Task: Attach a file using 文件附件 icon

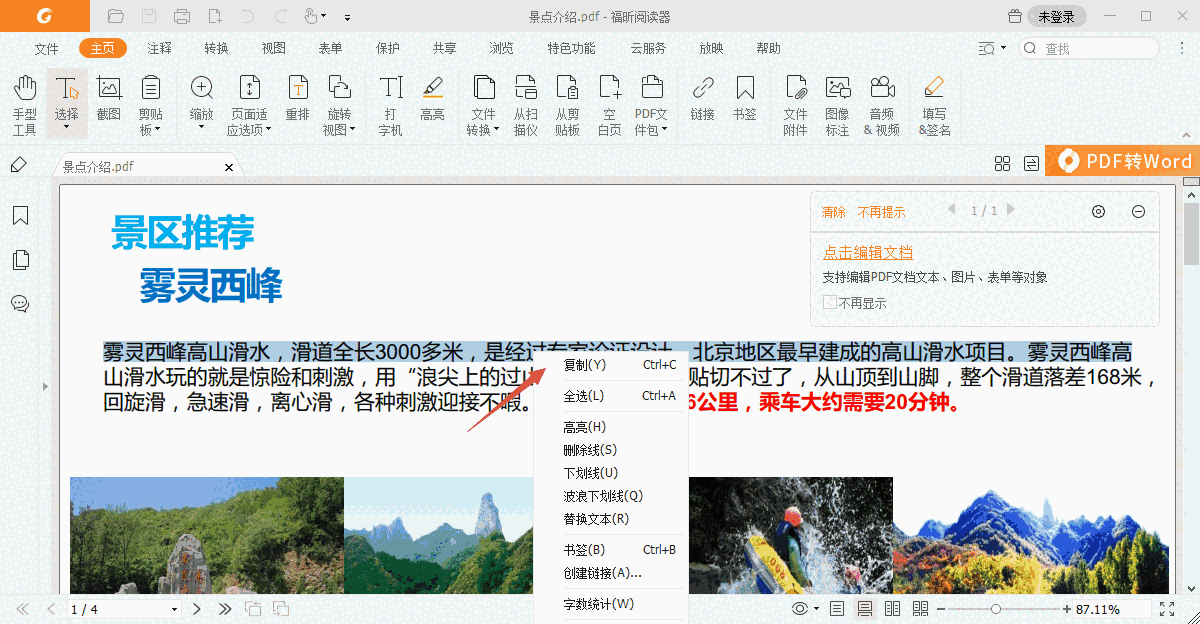Action: (x=795, y=104)
